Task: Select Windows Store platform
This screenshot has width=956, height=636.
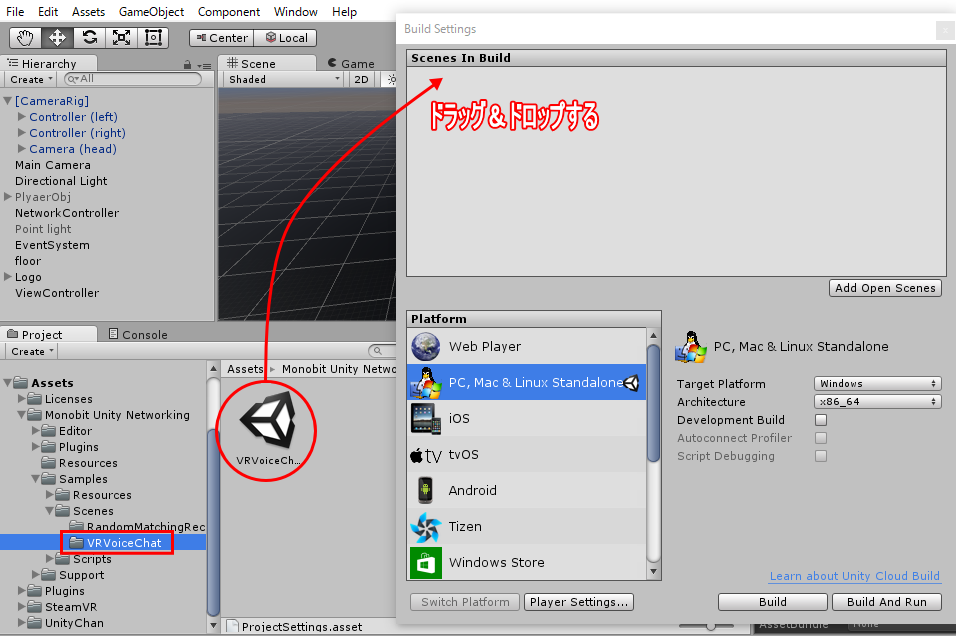Action: point(526,562)
